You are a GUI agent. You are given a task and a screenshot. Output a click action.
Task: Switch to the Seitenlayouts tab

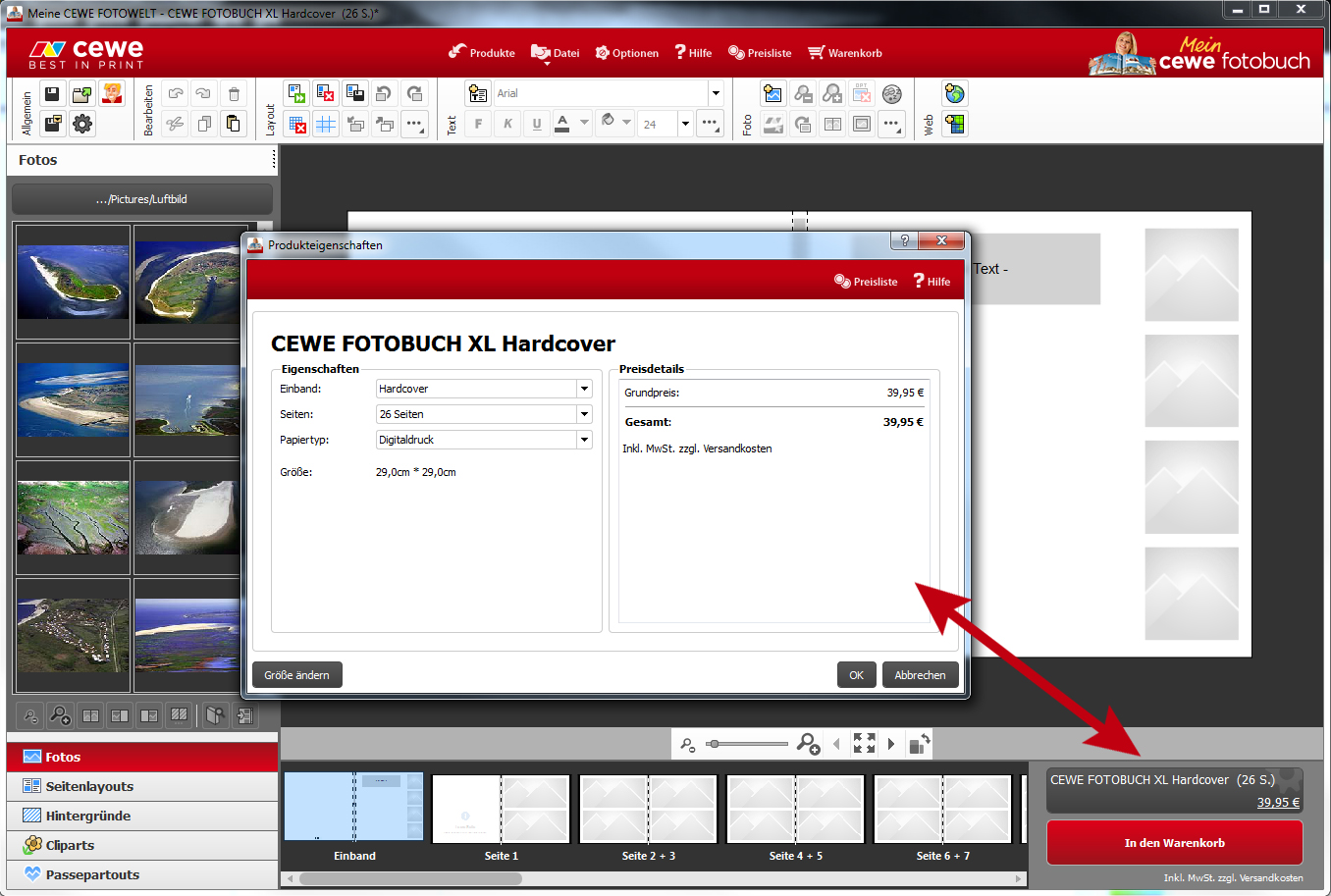[88, 786]
